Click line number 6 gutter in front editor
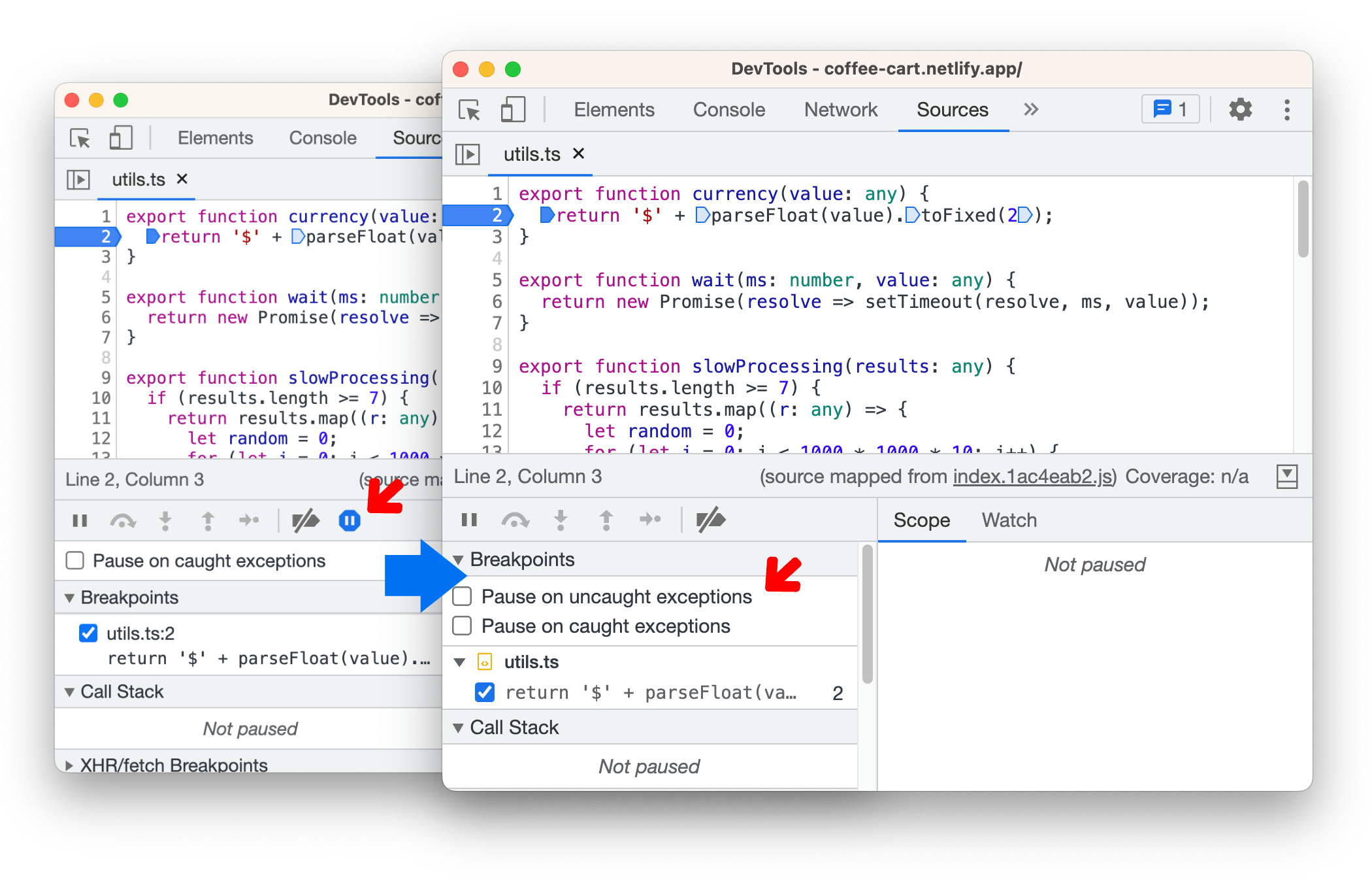 tap(497, 301)
